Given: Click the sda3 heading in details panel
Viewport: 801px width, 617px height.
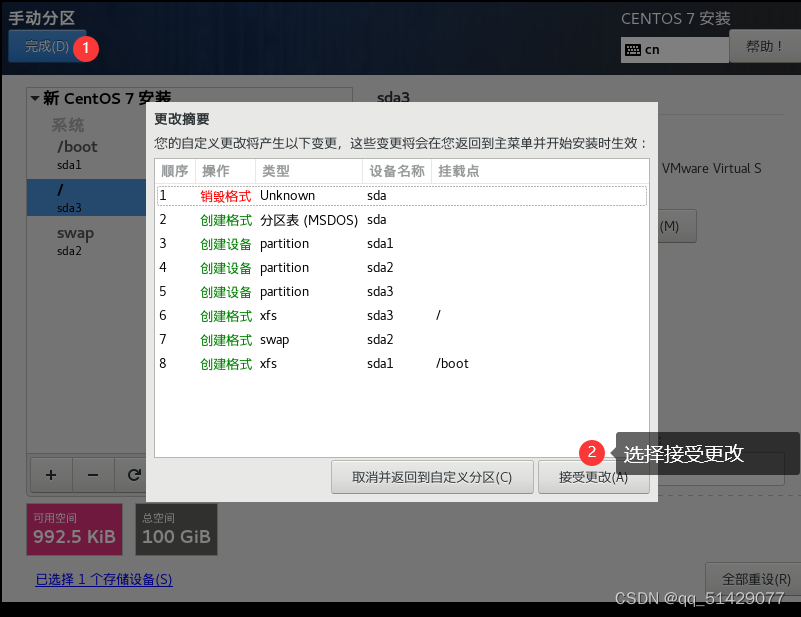Looking at the screenshot, I should (x=393, y=97).
